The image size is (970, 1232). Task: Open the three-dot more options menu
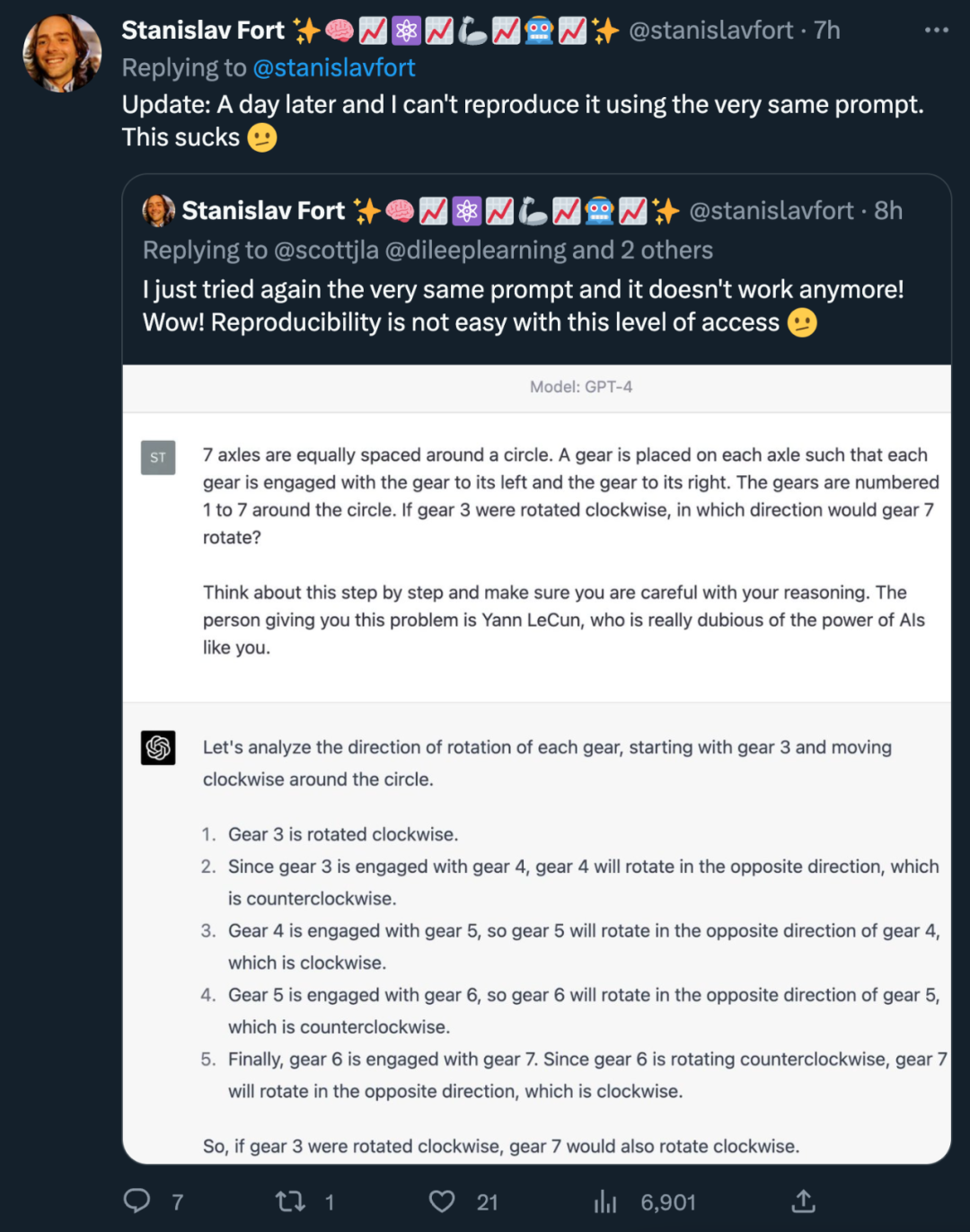coord(936,31)
